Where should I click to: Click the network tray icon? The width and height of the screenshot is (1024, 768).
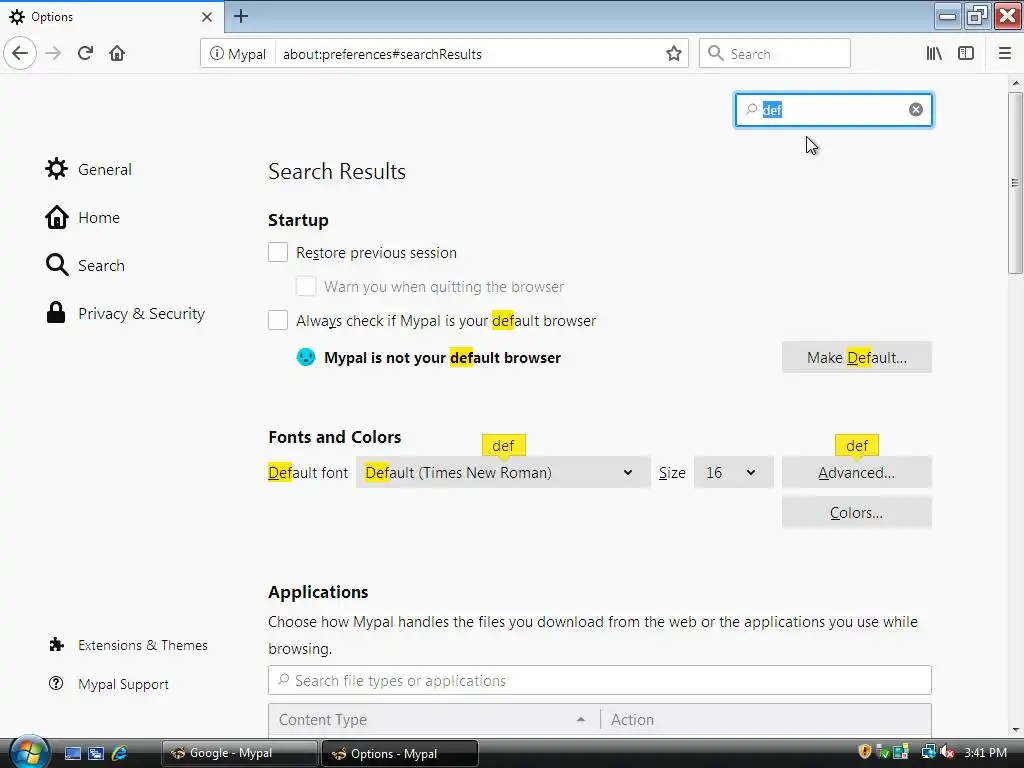click(928, 752)
